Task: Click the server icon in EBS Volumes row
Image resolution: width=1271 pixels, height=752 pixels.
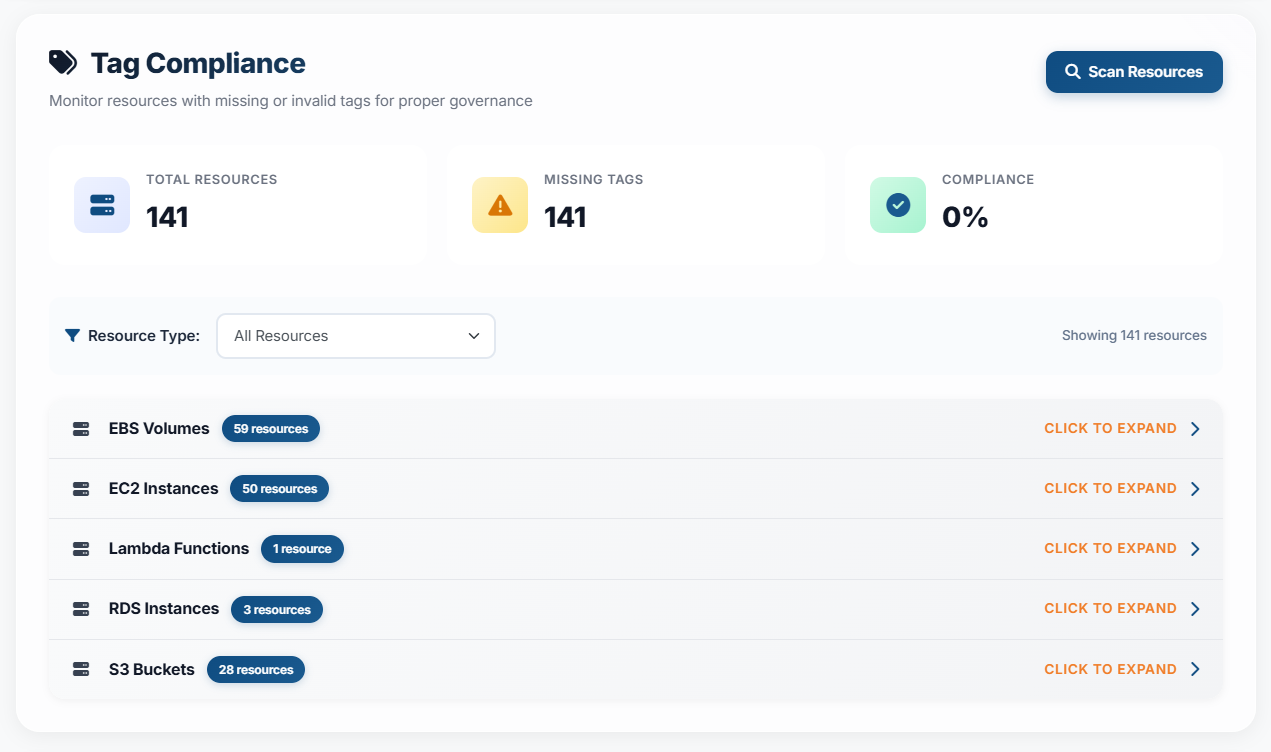Action: [81, 429]
